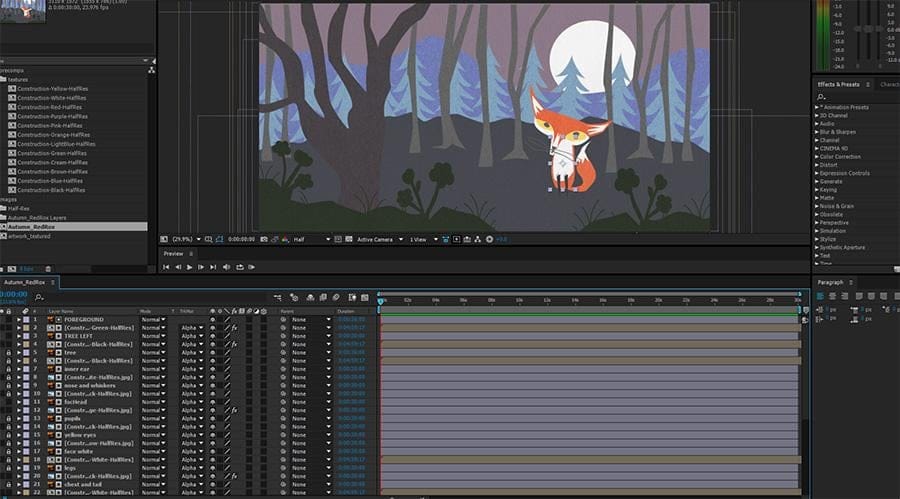Viewport: 900px width, 499px height.
Task: Click the show channel color icon in viewer
Action: [x=285, y=239]
